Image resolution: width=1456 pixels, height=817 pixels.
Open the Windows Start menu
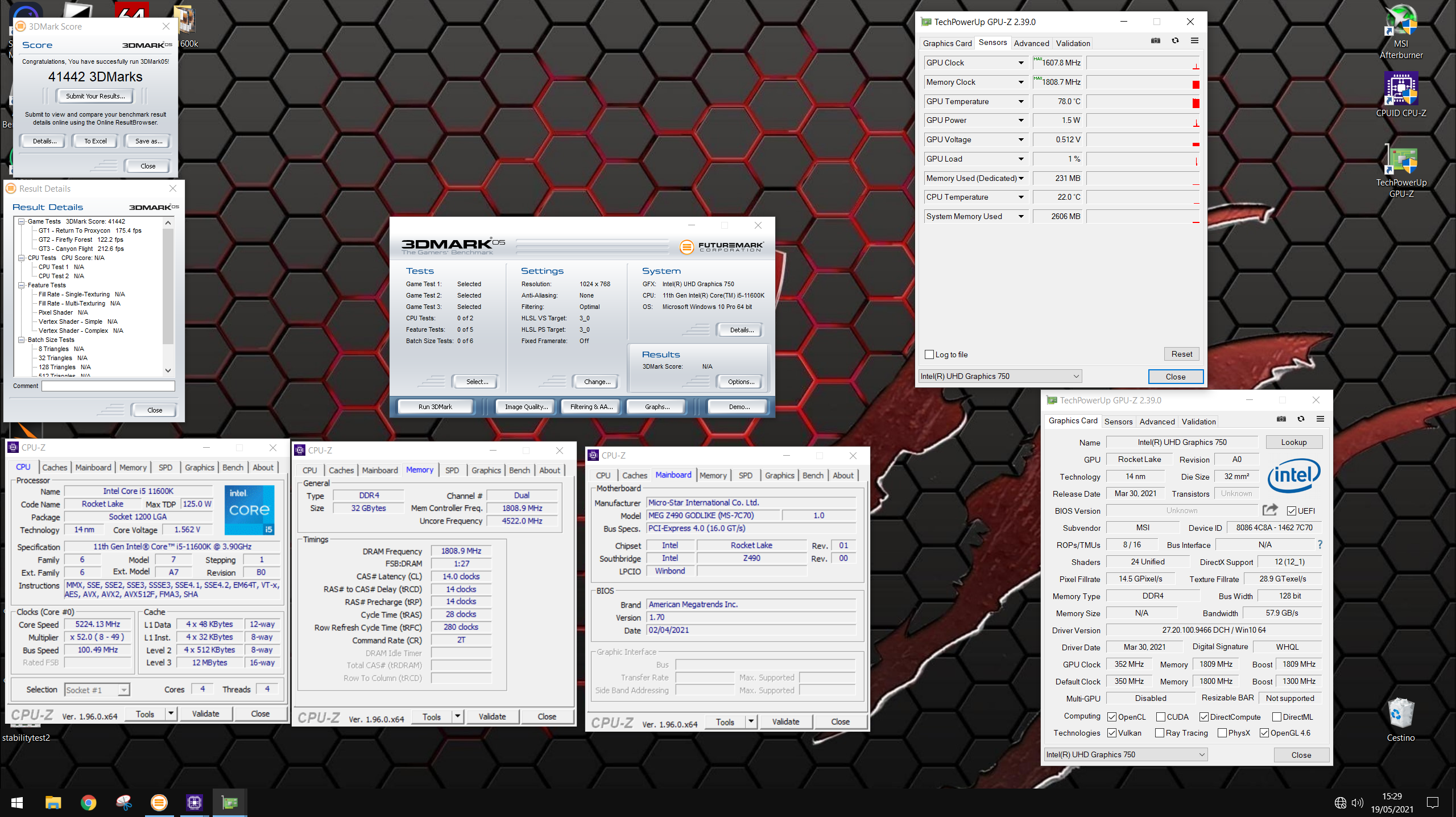click(x=17, y=803)
